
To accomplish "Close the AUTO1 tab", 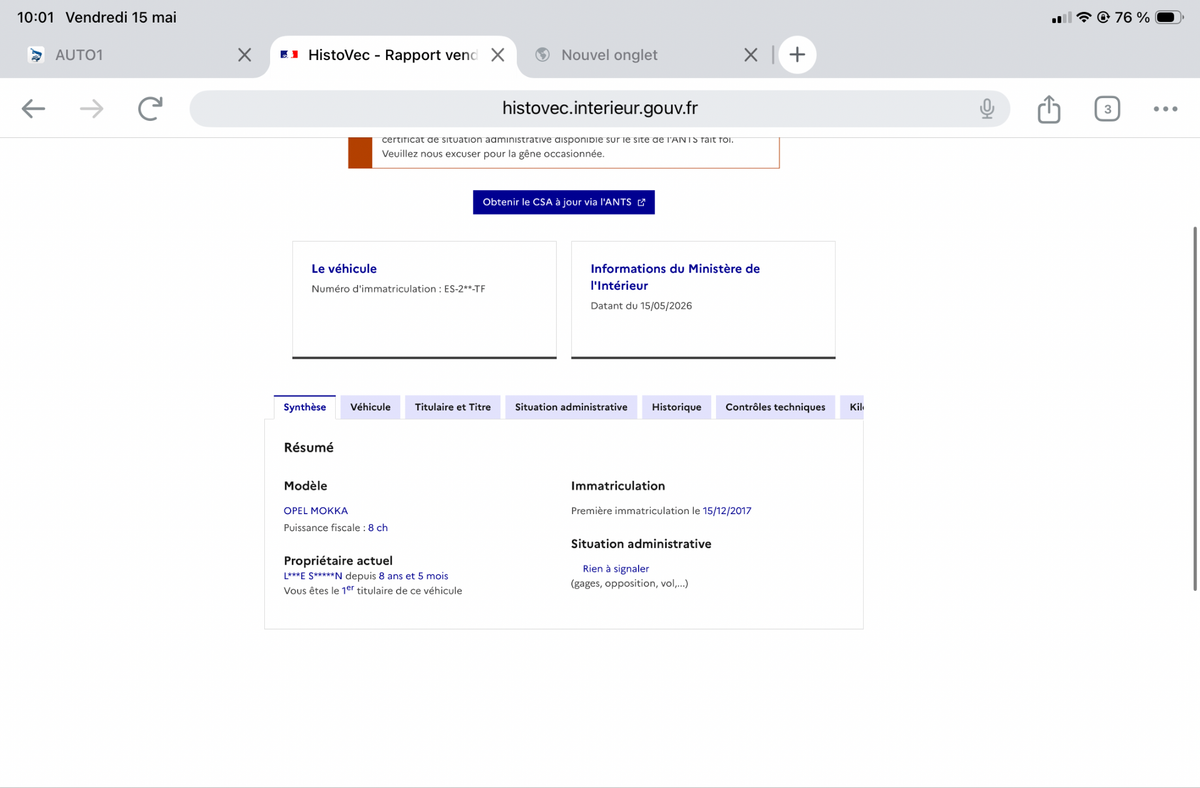I will point(244,55).
